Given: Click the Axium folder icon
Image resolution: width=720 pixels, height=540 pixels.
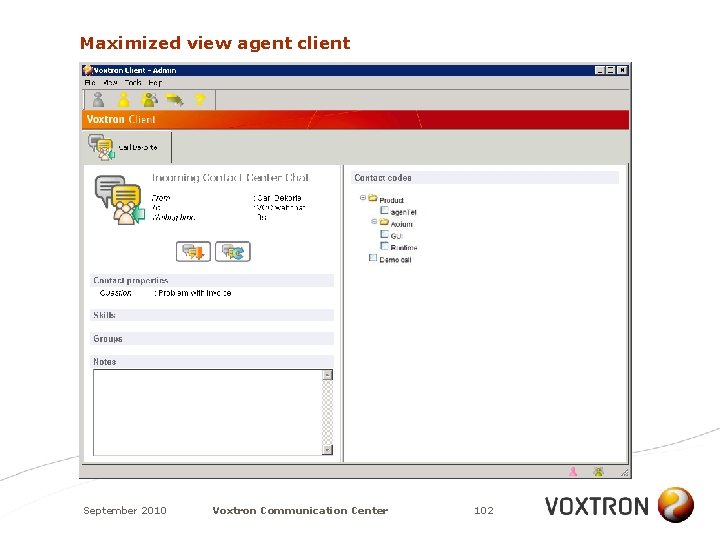Looking at the screenshot, I should 384,222.
